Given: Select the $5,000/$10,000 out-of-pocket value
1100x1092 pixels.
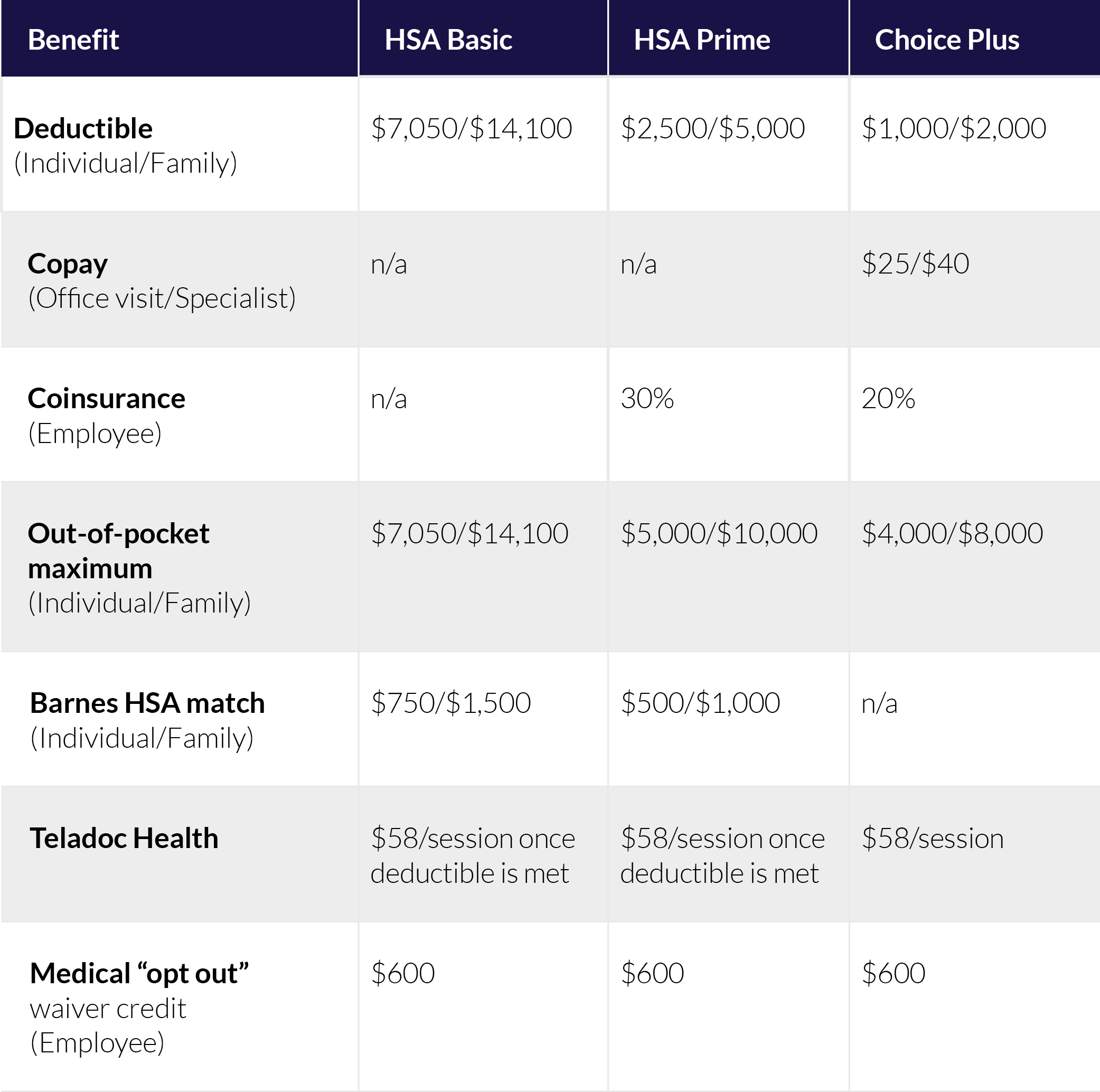Looking at the screenshot, I should click(x=719, y=534).
